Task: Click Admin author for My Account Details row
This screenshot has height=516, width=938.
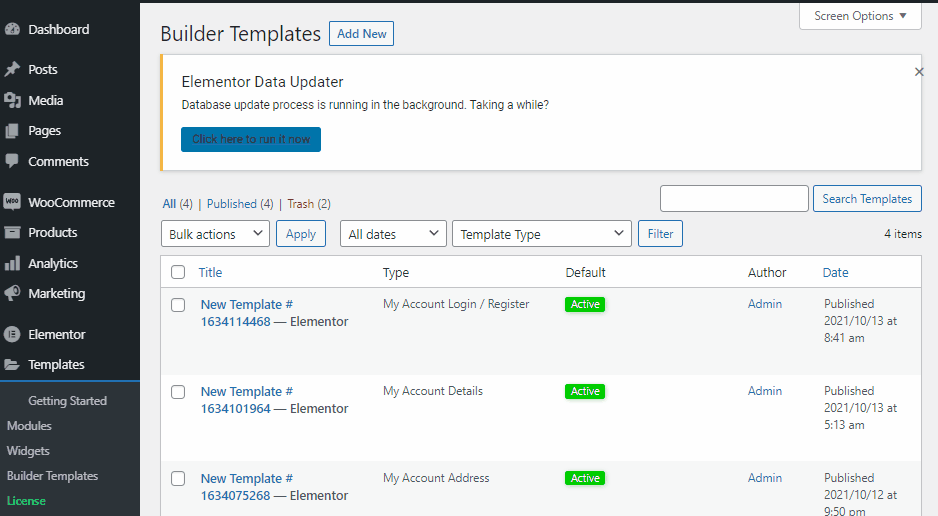Action: 765,391
